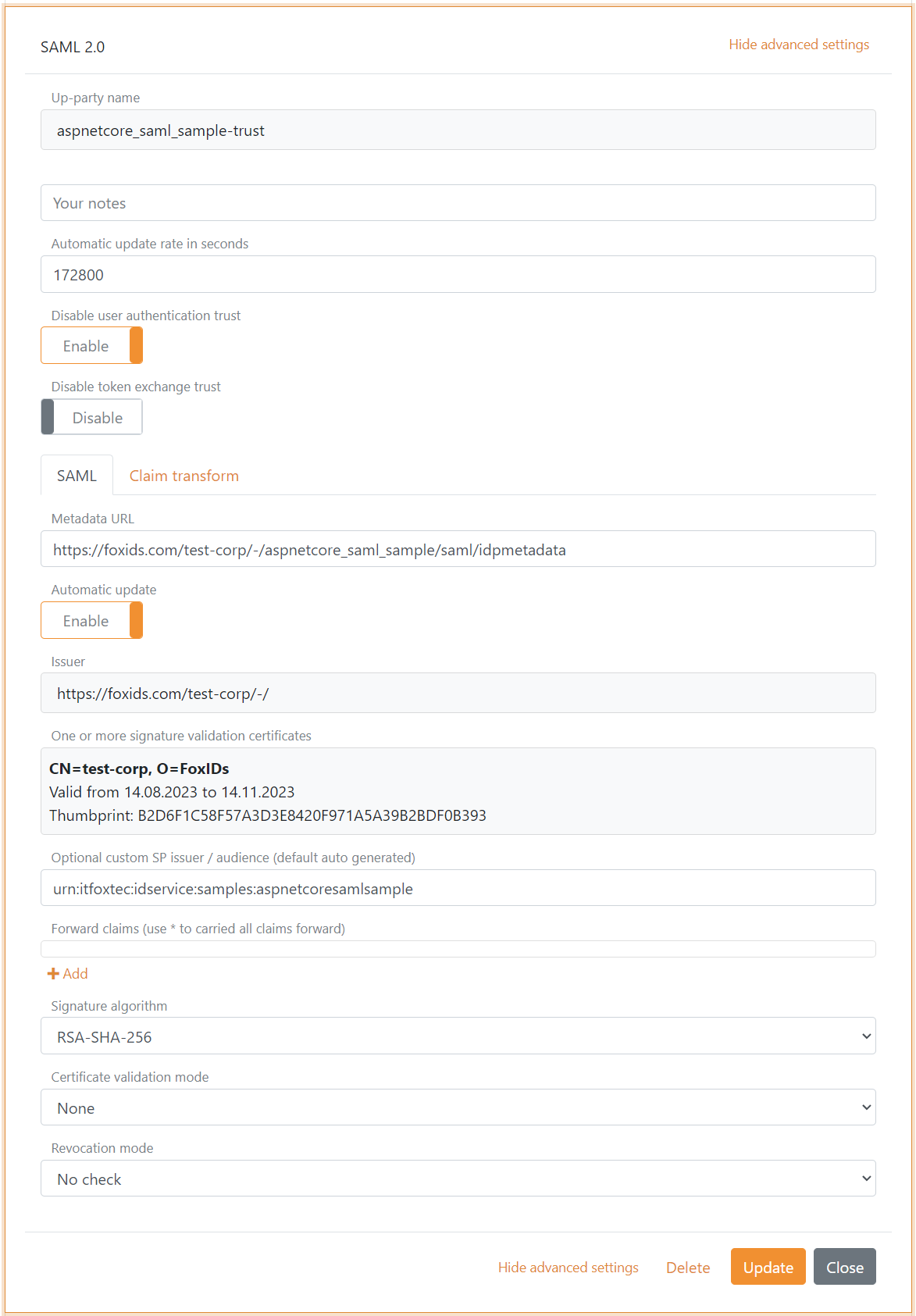This screenshot has height=1316, width=916.
Task: Select the SAML tab
Action: (x=77, y=476)
